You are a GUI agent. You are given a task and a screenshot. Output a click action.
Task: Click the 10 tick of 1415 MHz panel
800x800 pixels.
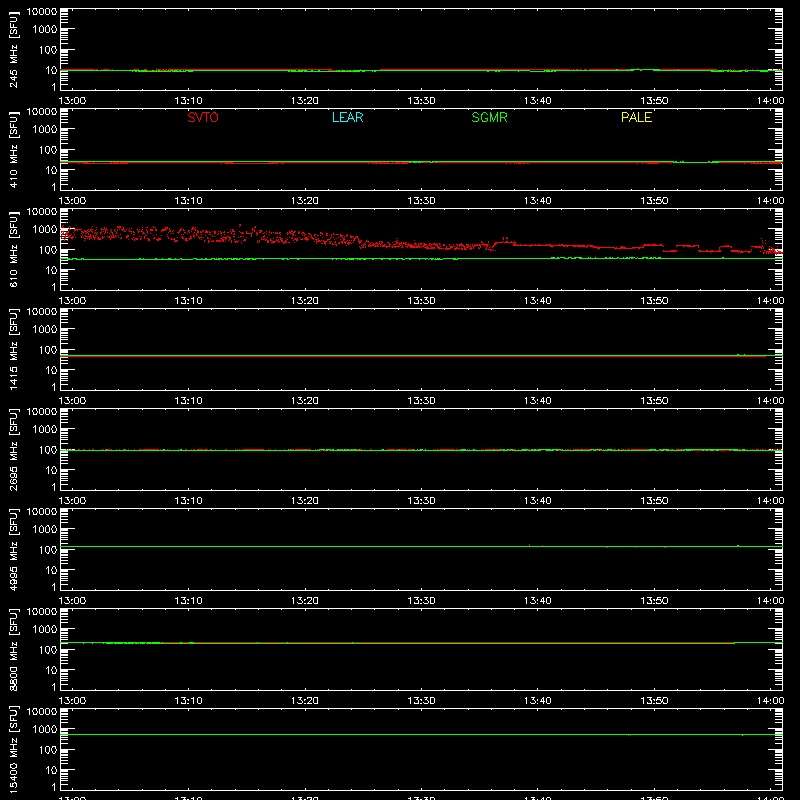[x=51, y=370]
